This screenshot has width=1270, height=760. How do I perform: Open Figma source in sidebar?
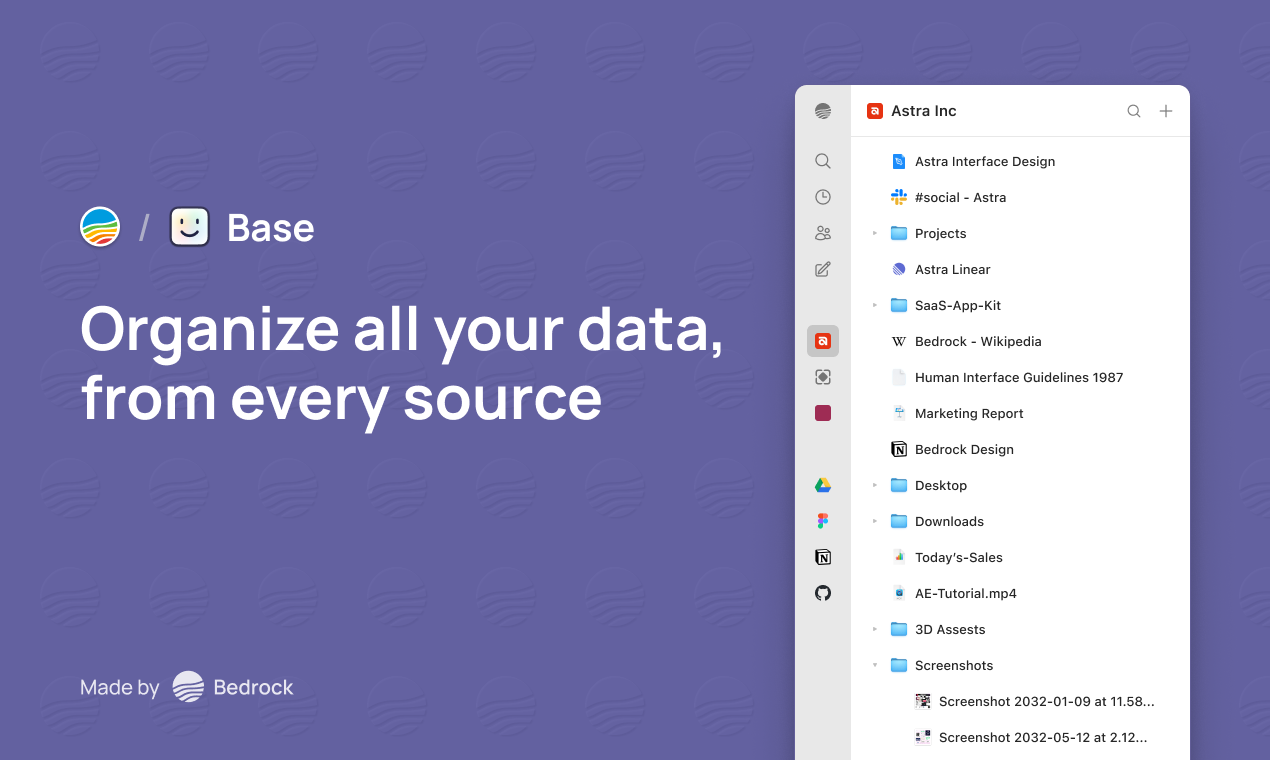pyautogui.click(x=823, y=521)
